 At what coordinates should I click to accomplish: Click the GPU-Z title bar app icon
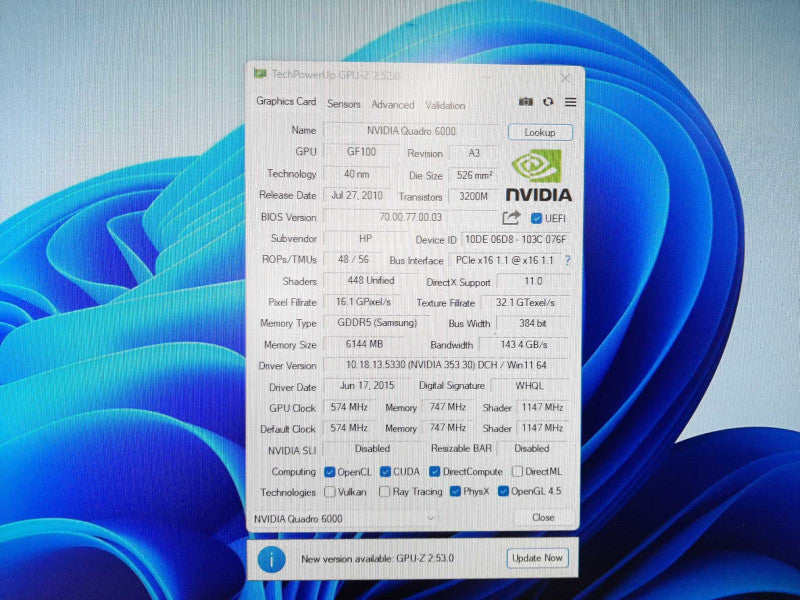point(260,73)
